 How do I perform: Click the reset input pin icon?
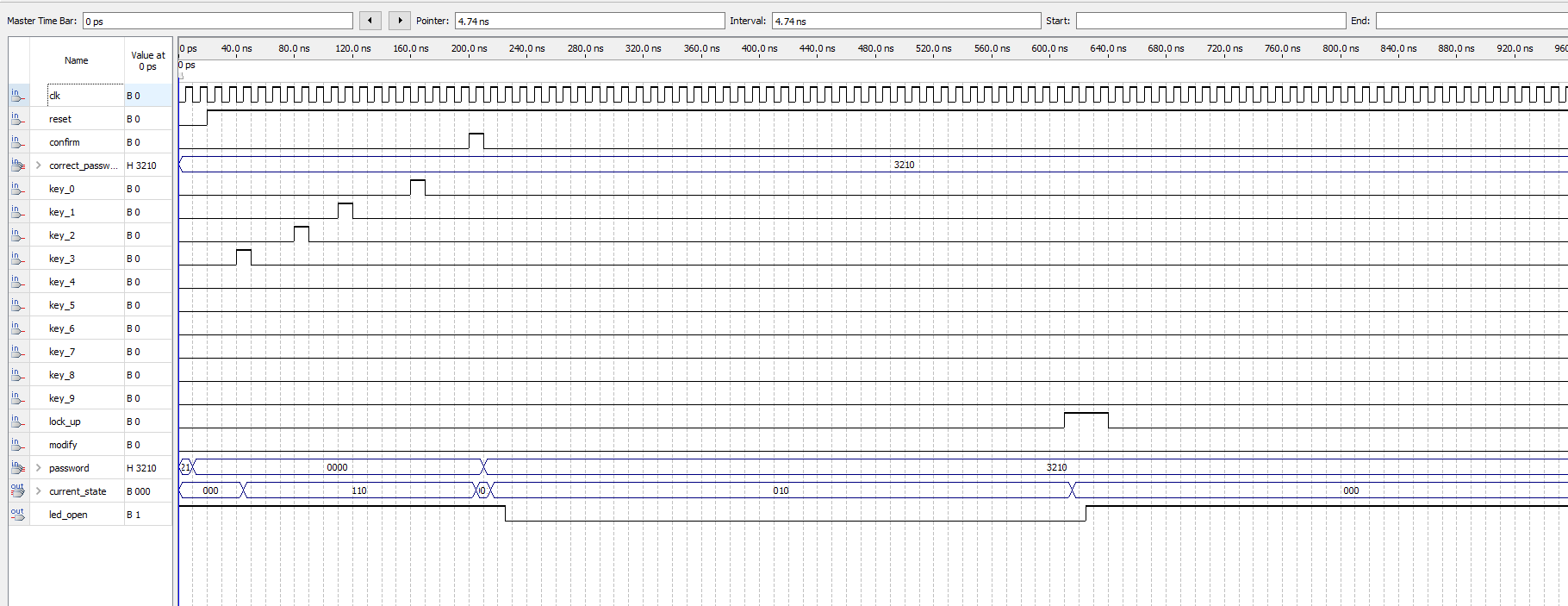[x=18, y=119]
